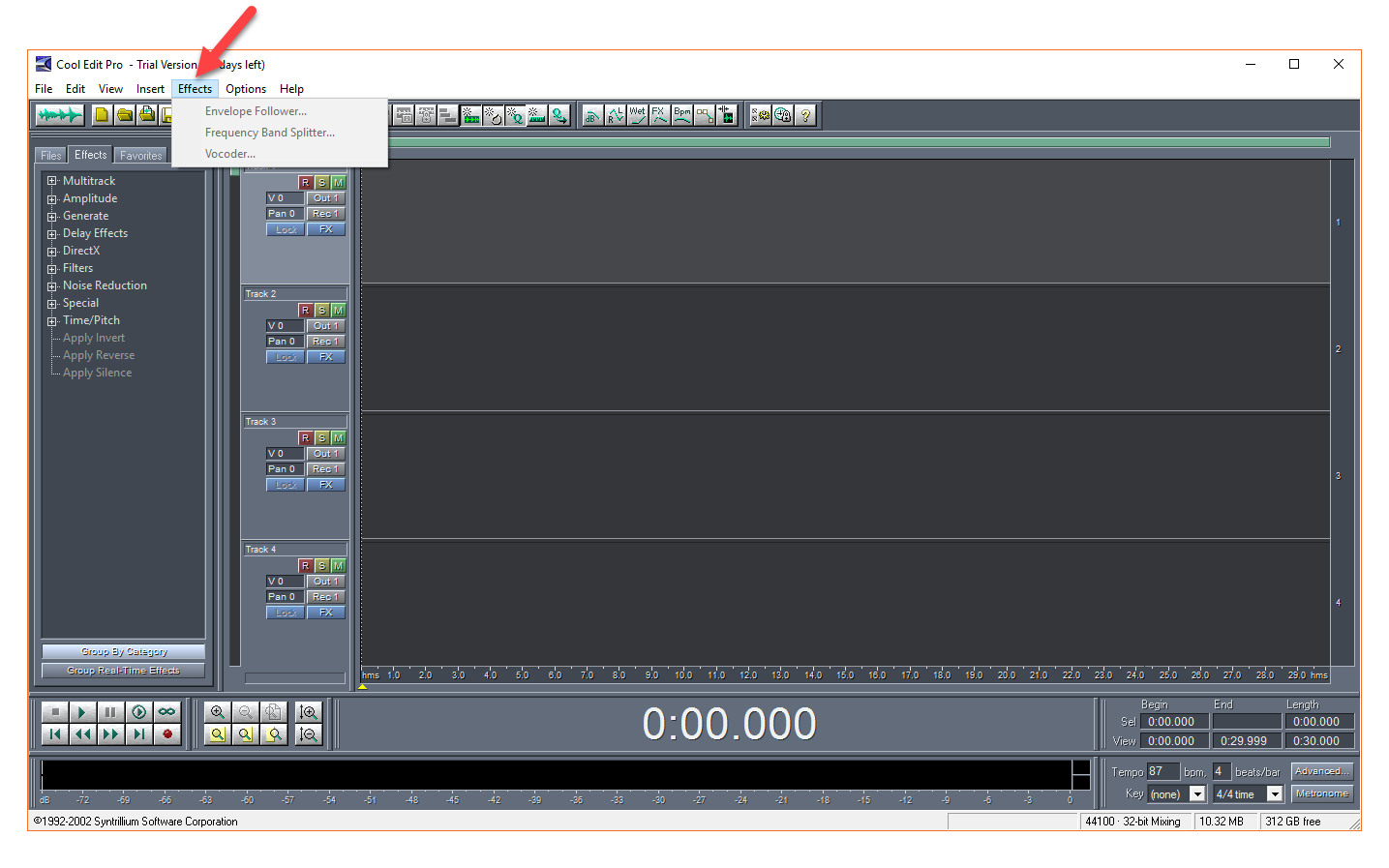This screenshot has width=1389, height=868.
Task: Click the new session icon
Action: 102,115
